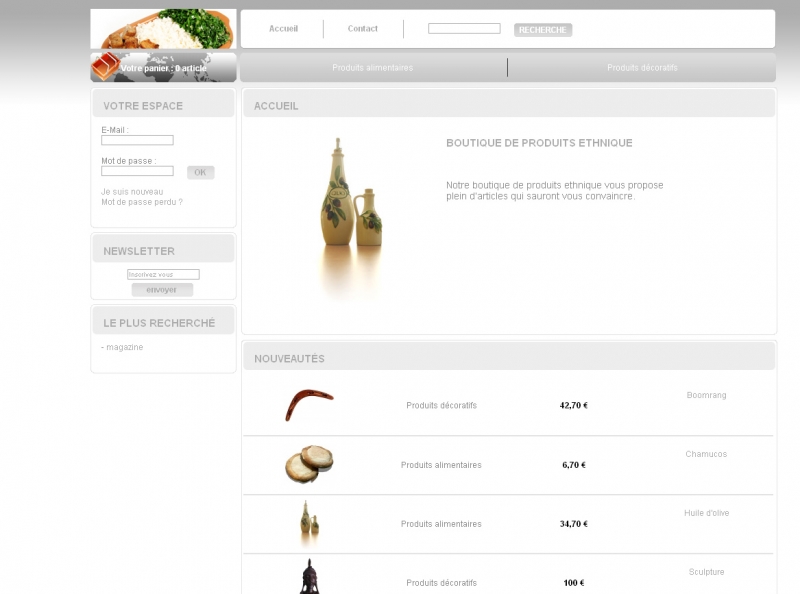800x594 pixels.
Task: Follow the Mot de passe perdu link
Action: pos(142,202)
